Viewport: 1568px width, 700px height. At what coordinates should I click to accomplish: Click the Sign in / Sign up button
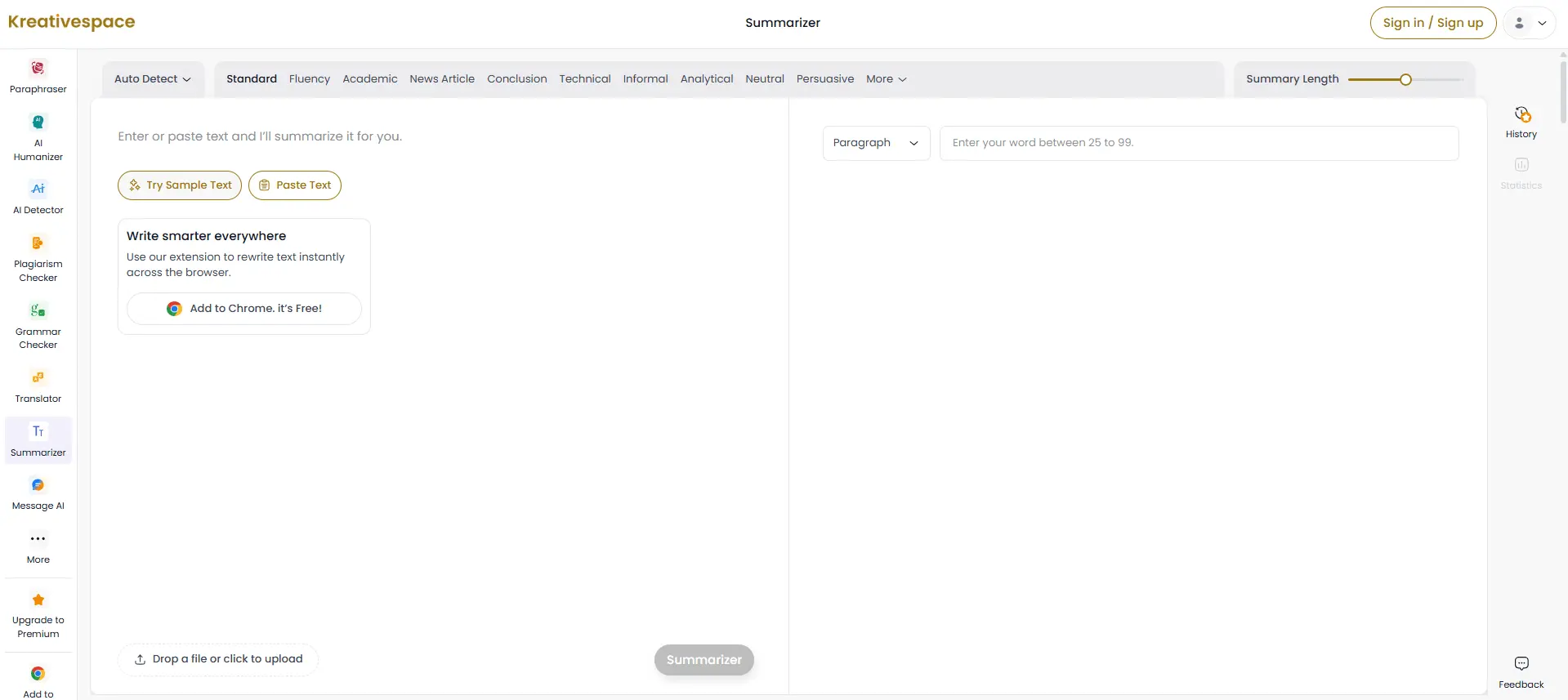(1433, 23)
